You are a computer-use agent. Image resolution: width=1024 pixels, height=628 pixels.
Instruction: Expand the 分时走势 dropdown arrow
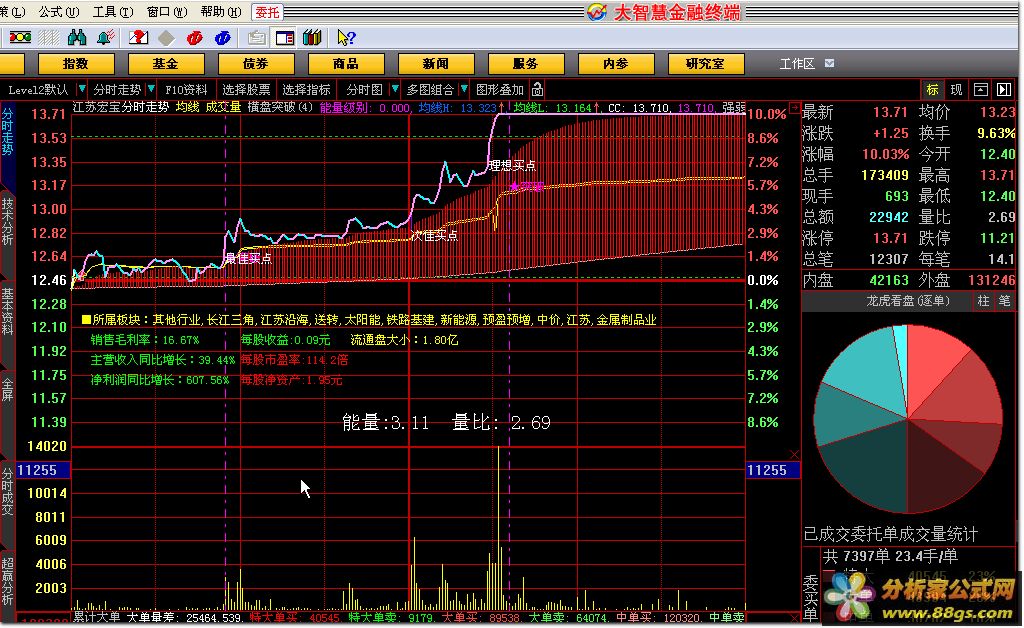tap(151, 89)
